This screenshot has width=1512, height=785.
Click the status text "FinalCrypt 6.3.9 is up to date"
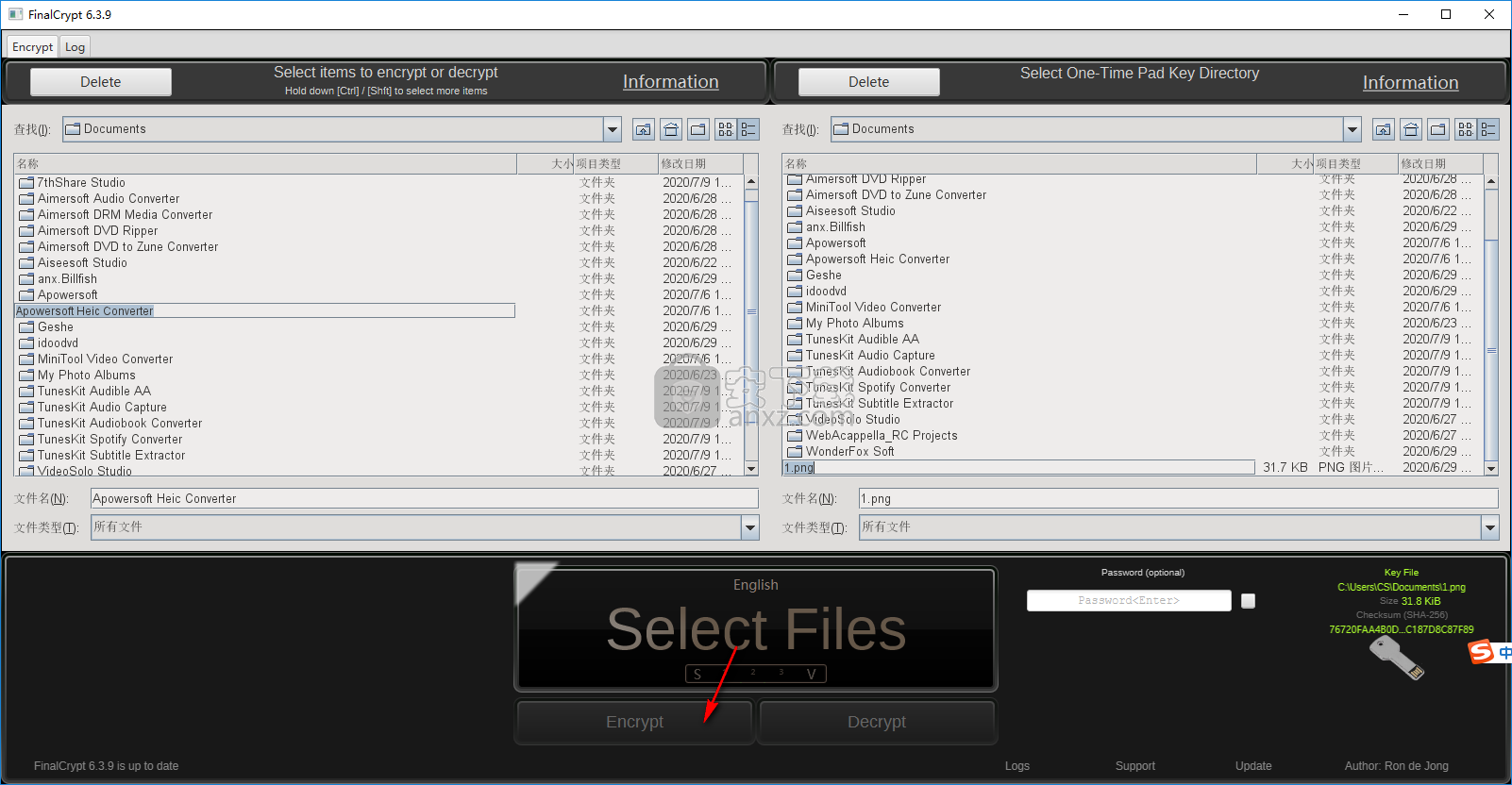click(x=106, y=766)
